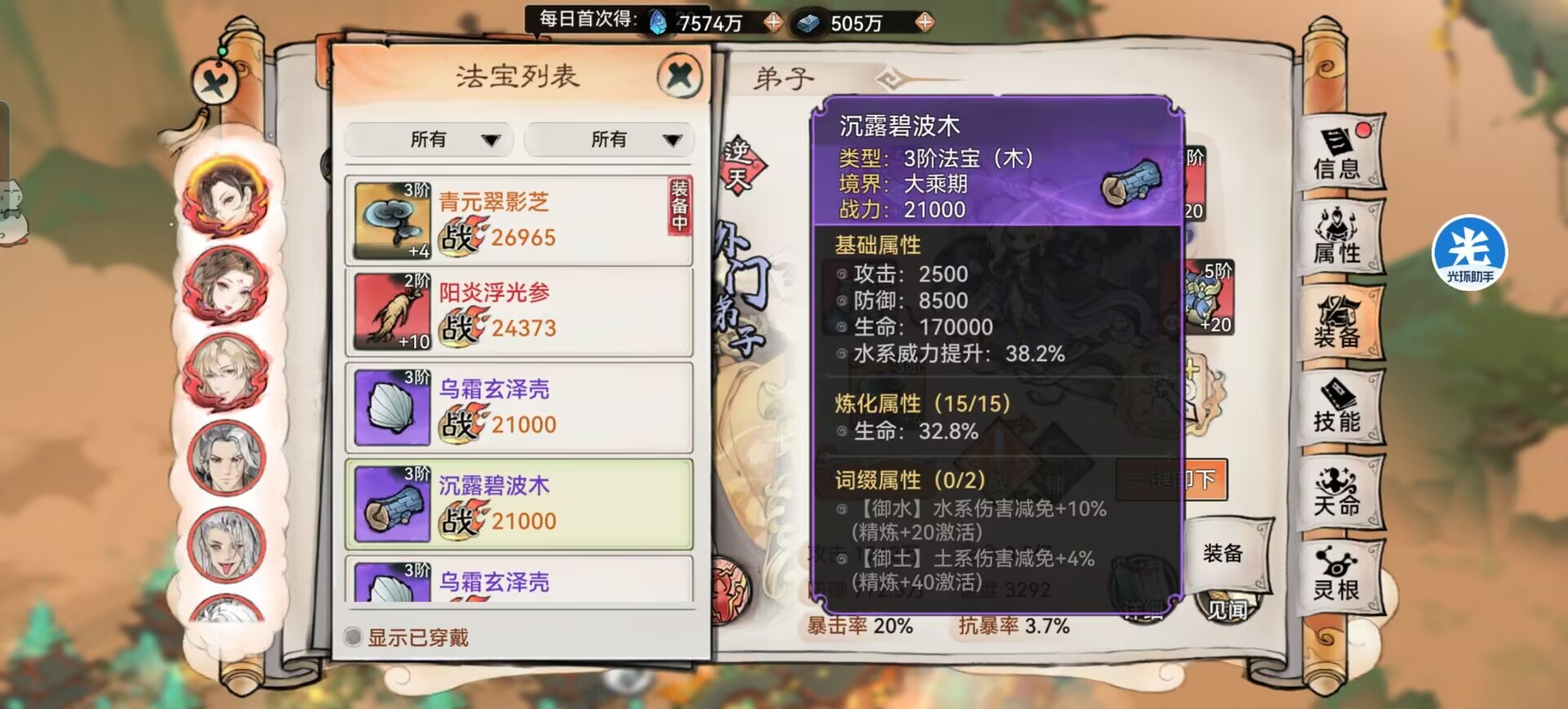
Task: Close the disciple scroll with X tag
Action: 216,82
